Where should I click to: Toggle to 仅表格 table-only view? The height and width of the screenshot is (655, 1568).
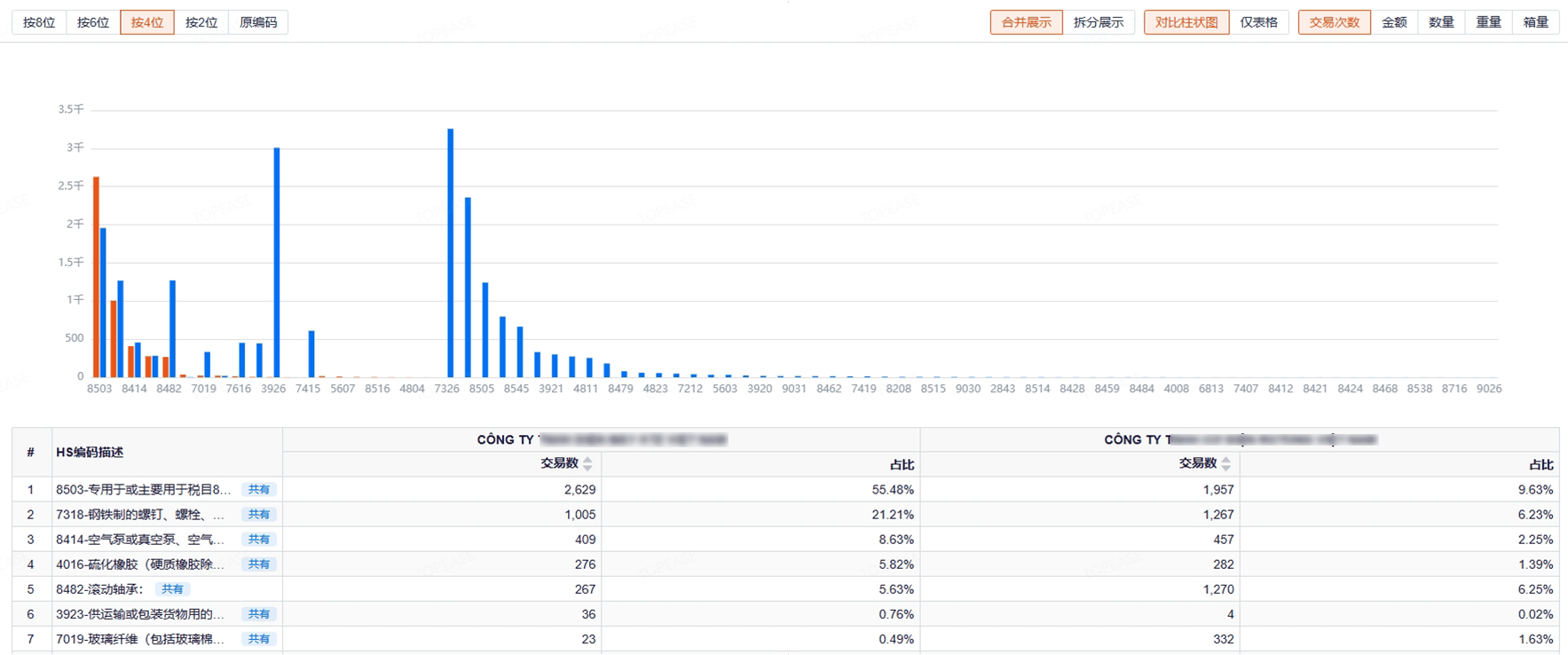(1258, 22)
